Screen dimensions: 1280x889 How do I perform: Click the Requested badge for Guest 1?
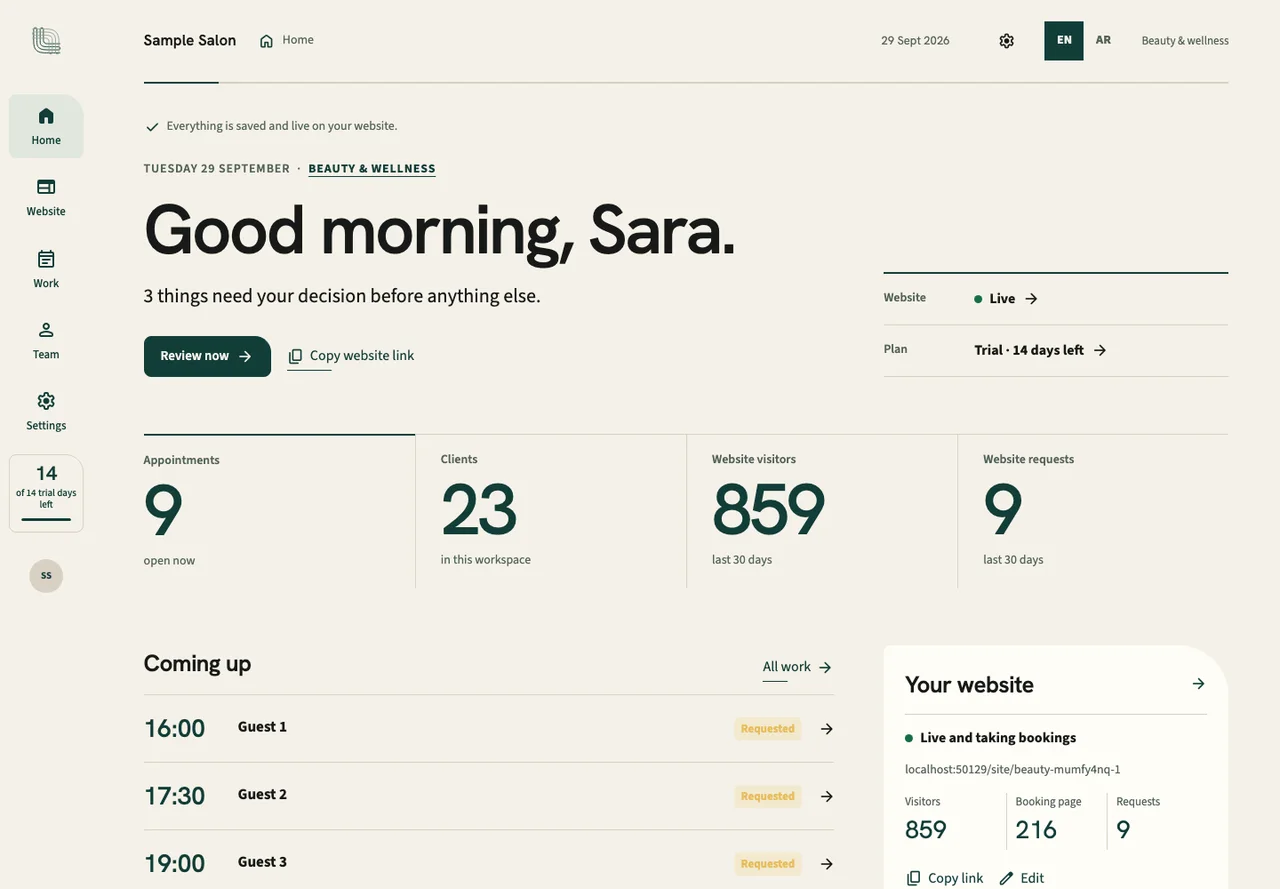(x=768, y=729)
